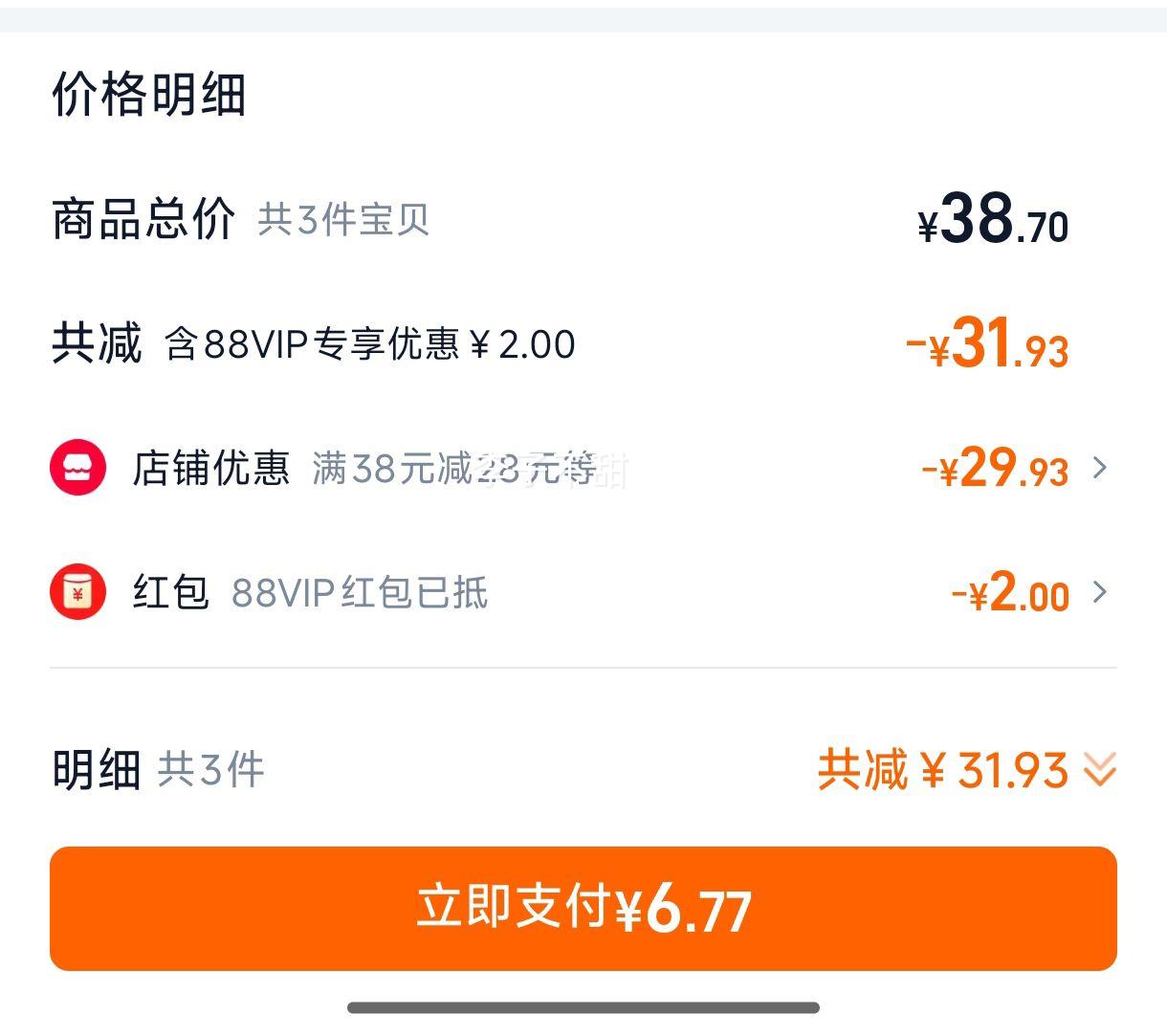This screenshot has height=1036, width=1167.
Task: Click the -¥29.93 store discount amount
Action: 995,468
